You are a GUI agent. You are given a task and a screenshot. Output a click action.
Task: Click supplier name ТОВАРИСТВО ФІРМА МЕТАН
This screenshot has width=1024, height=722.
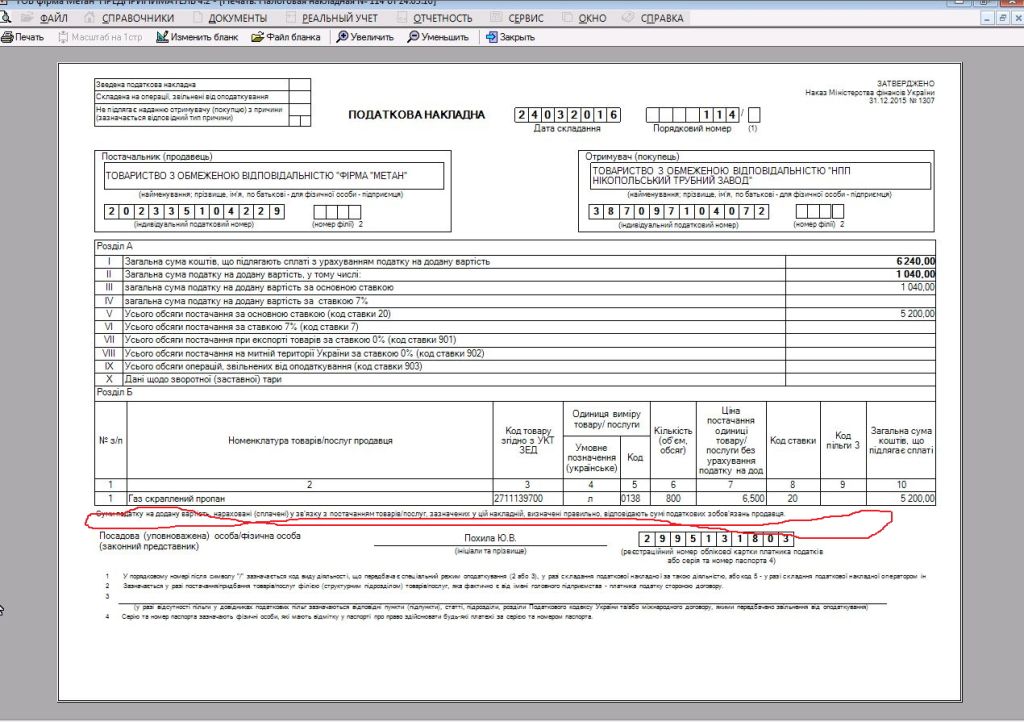pyautogui.click(x=274, y=176)
